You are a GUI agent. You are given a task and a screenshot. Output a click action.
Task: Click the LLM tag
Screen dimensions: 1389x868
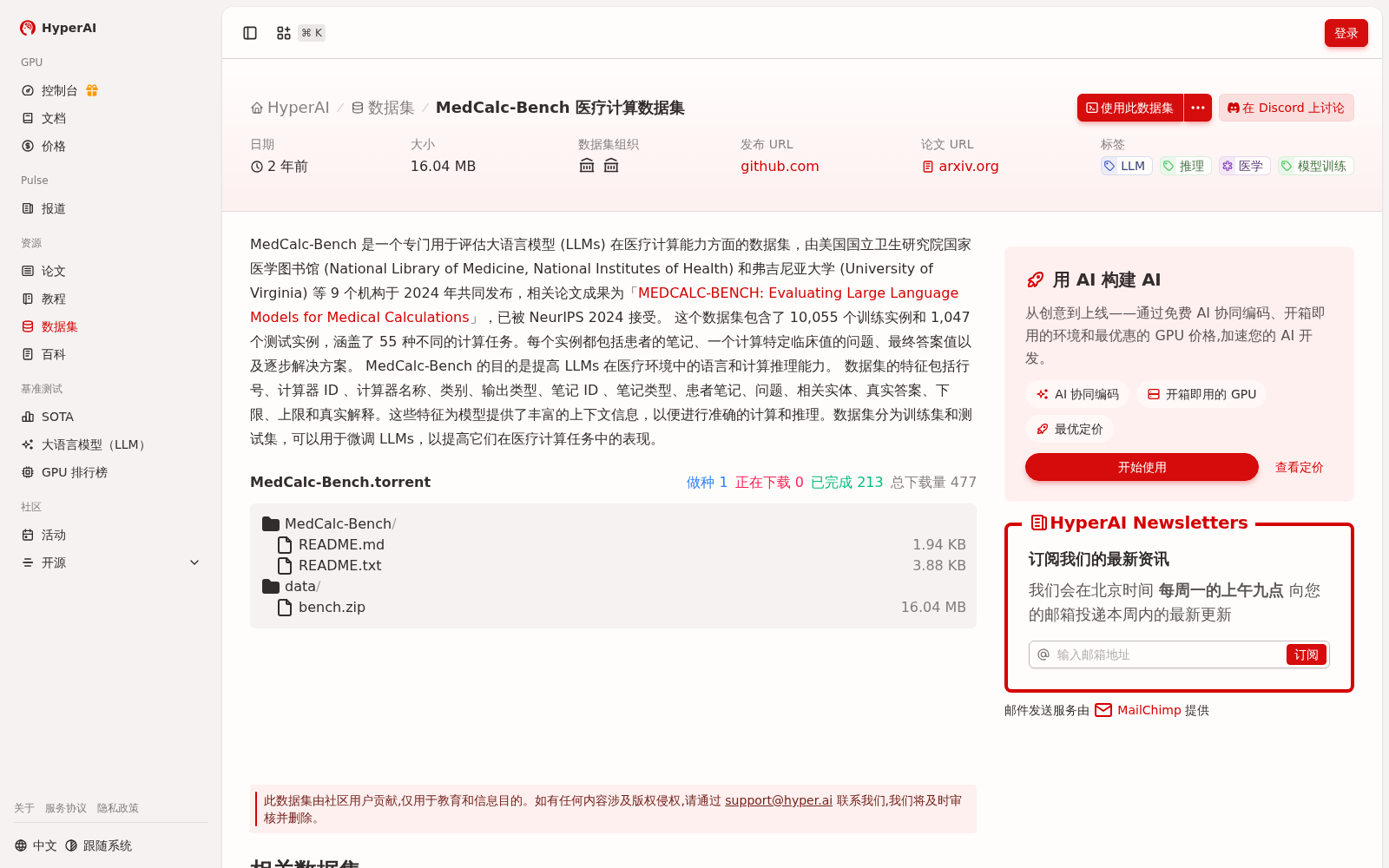[x=1126, y=166]
